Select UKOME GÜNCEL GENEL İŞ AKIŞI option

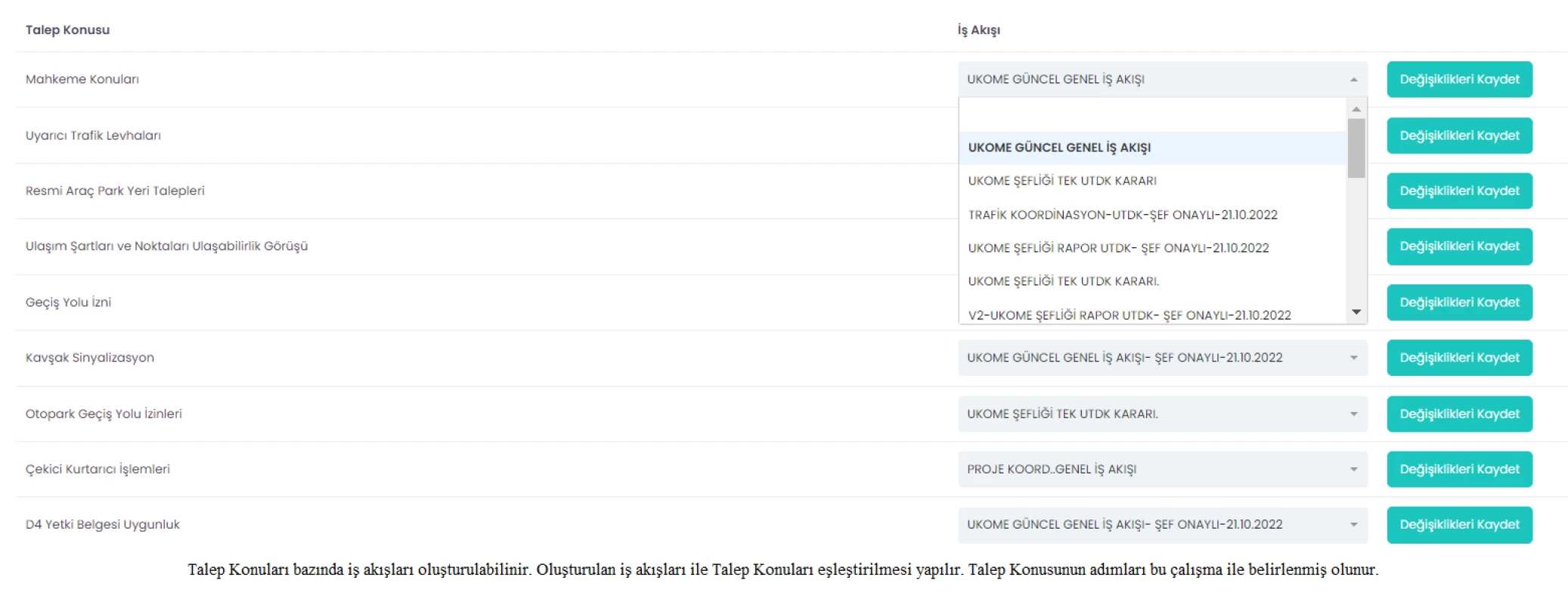click(1152, 147)
